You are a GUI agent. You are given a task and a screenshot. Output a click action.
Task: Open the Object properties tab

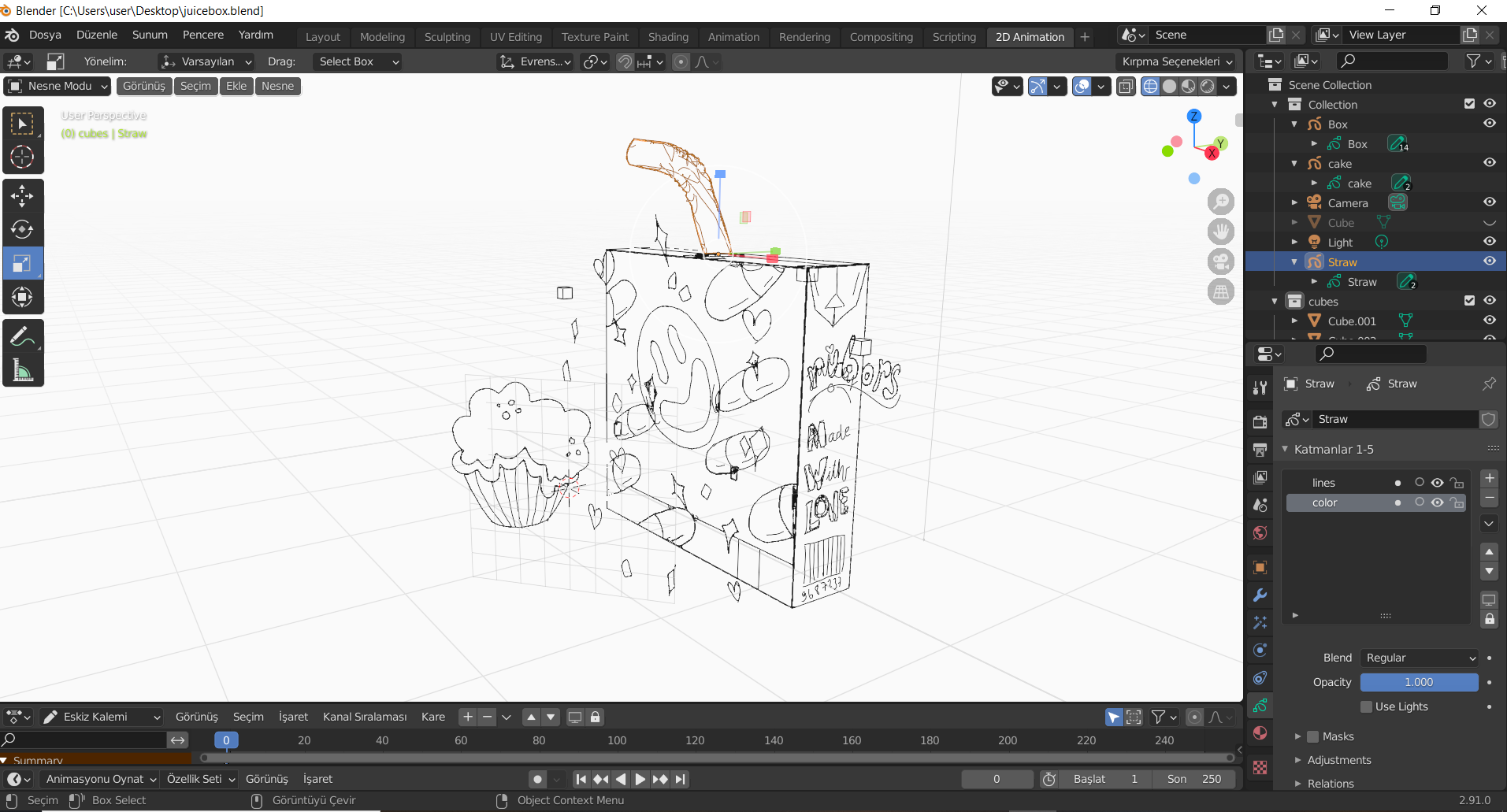[1260, 567]
